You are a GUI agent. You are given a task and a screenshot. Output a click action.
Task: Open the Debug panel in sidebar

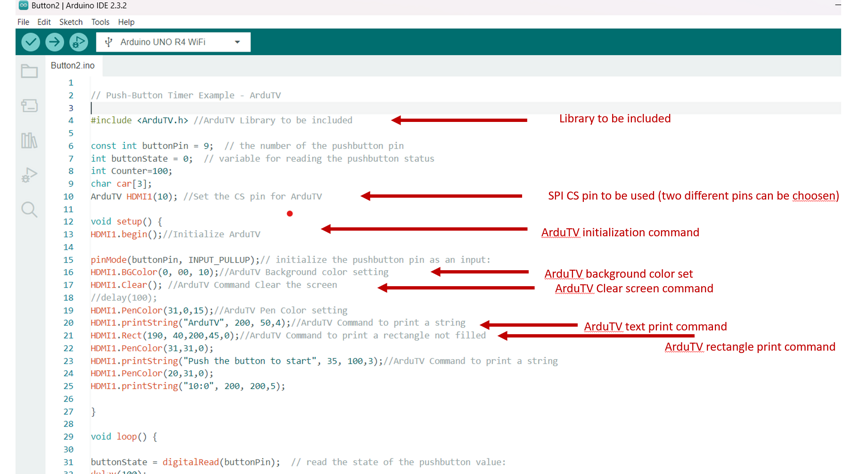pos(29,175)
